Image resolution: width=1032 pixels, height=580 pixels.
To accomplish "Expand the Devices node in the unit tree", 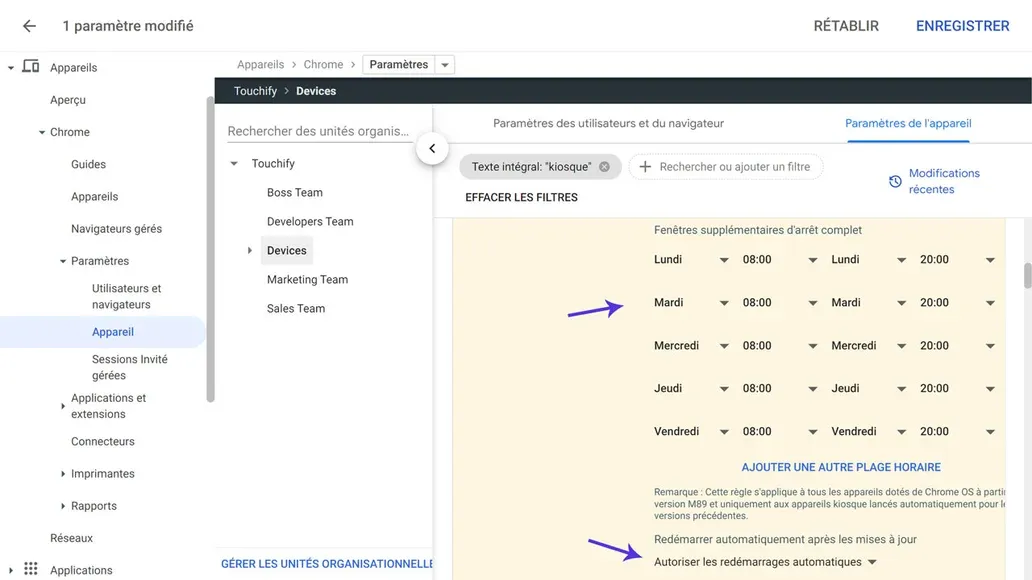I will 249,250.
